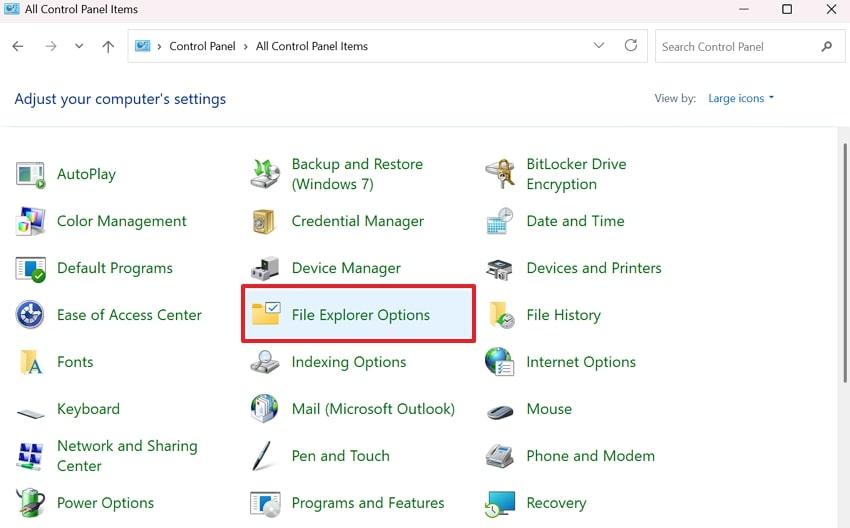Open the Fonts text link
This screenshot has height=528, width=850.
pyautogui.click(x=75, y=362)
